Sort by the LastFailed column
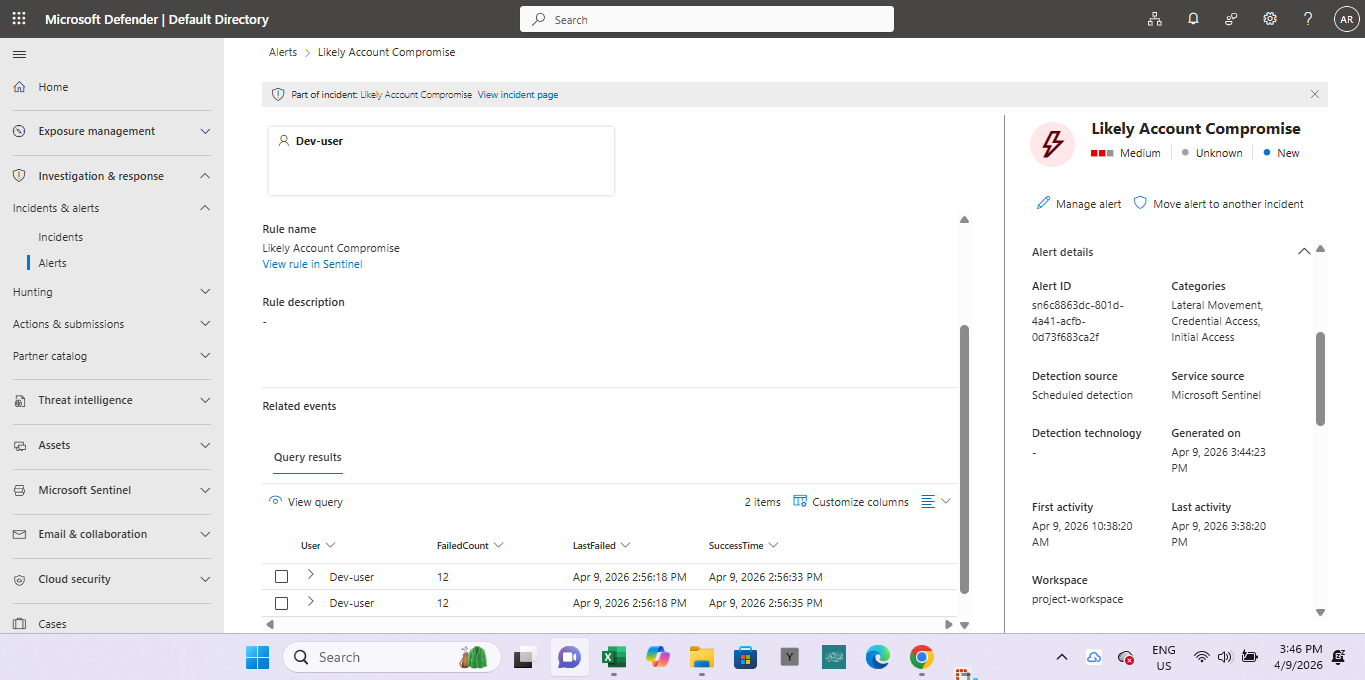This screenshot has width=1365, height=680. point(601,545)
